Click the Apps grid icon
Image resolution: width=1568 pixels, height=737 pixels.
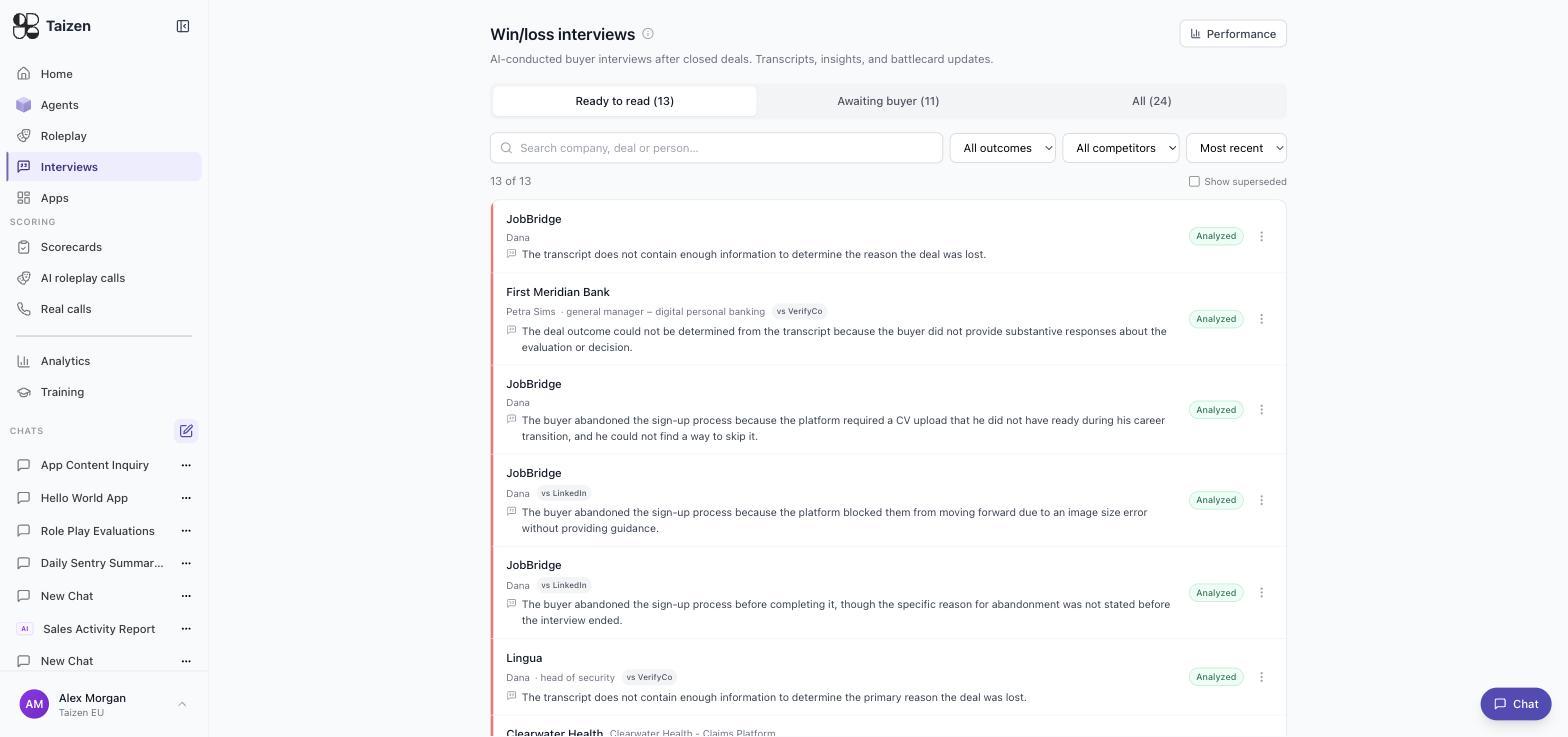[24, 198]
